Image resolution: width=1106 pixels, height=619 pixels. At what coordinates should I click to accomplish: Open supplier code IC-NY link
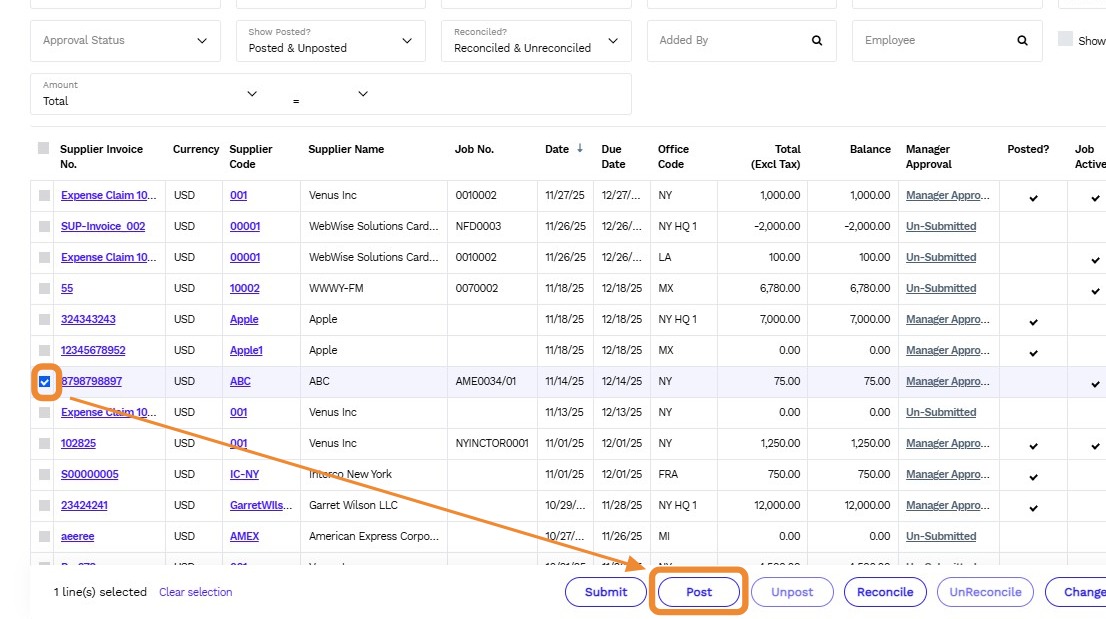(246, 474)
